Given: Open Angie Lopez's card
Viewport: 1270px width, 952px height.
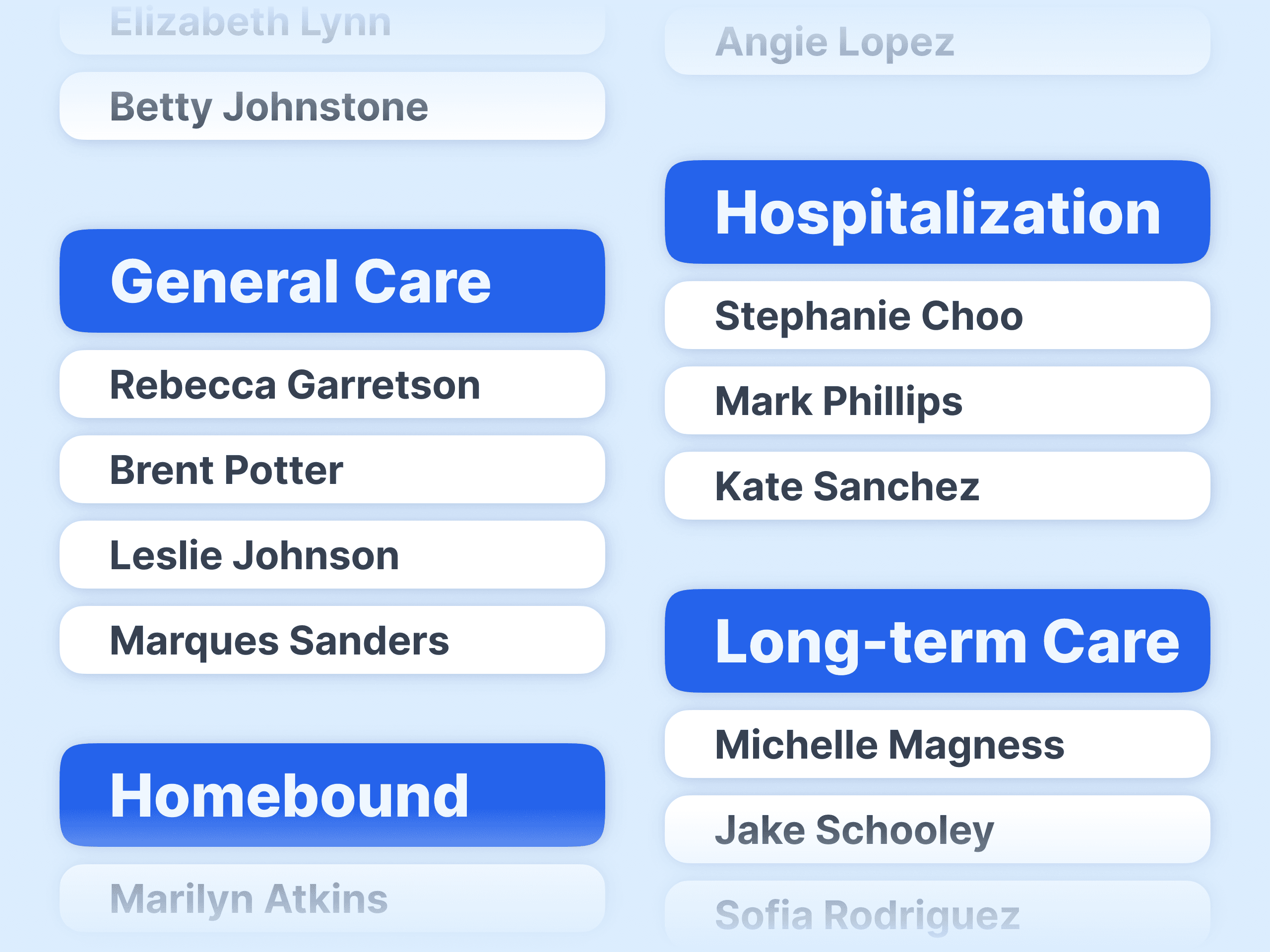Looking at the screenshot, I should click(937, 42).
